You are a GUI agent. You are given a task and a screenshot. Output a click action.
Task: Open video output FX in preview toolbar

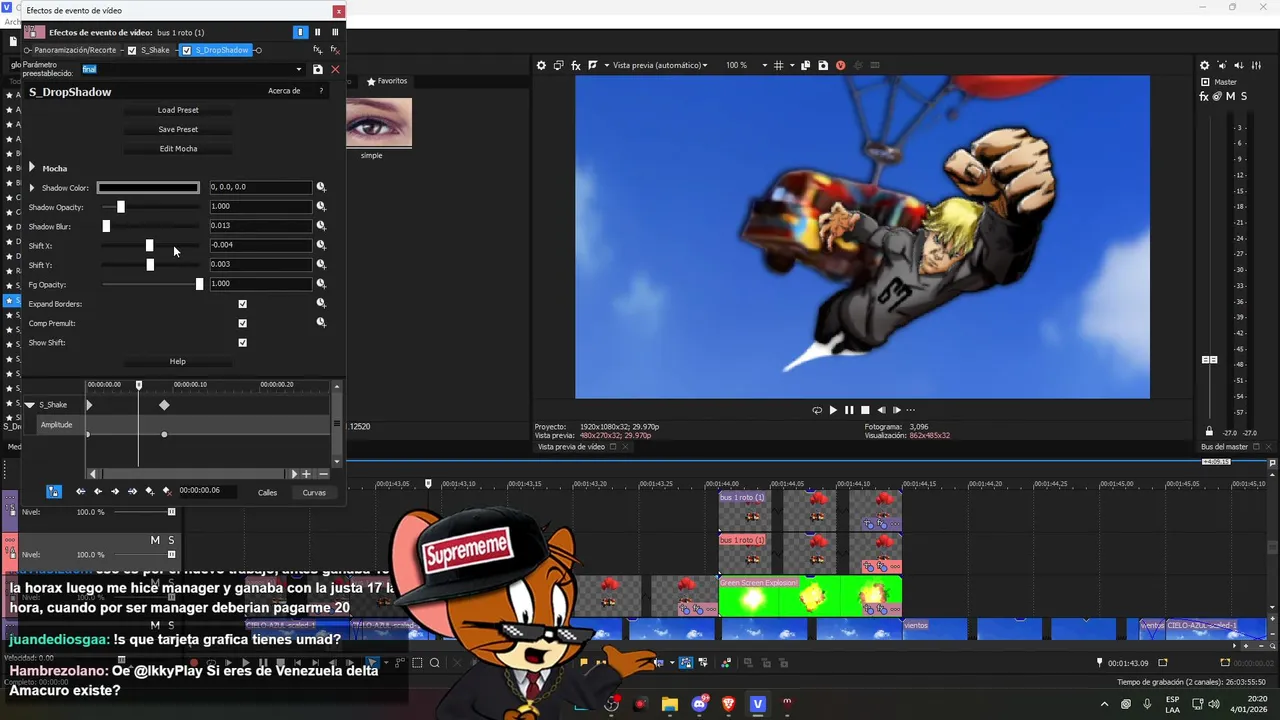click(576, 65)
